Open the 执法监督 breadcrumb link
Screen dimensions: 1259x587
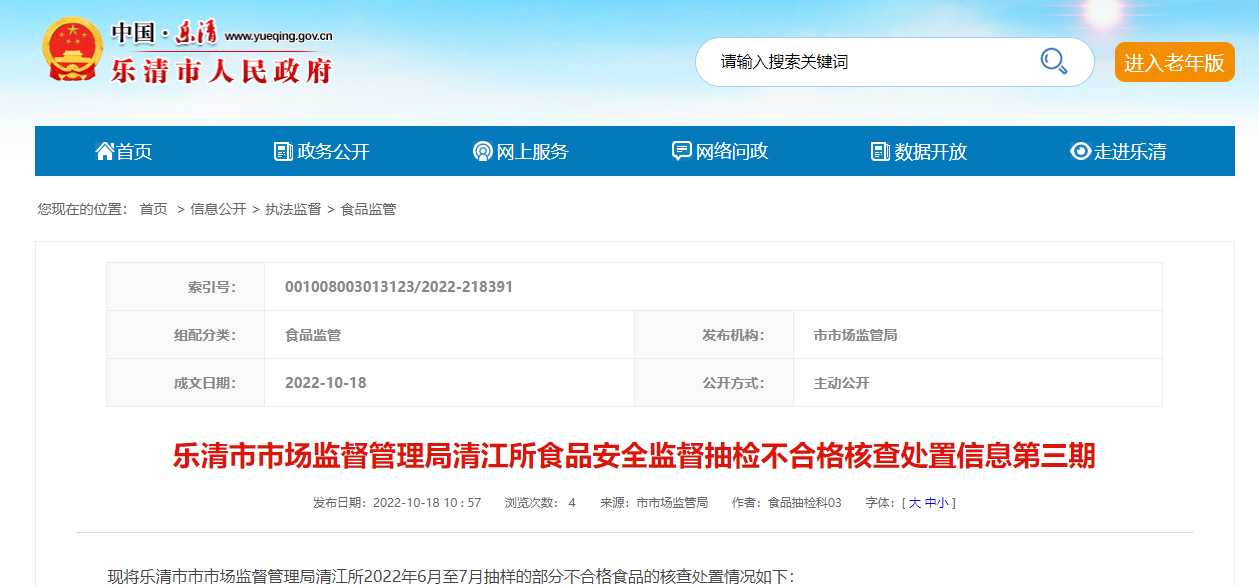[293, 209]
